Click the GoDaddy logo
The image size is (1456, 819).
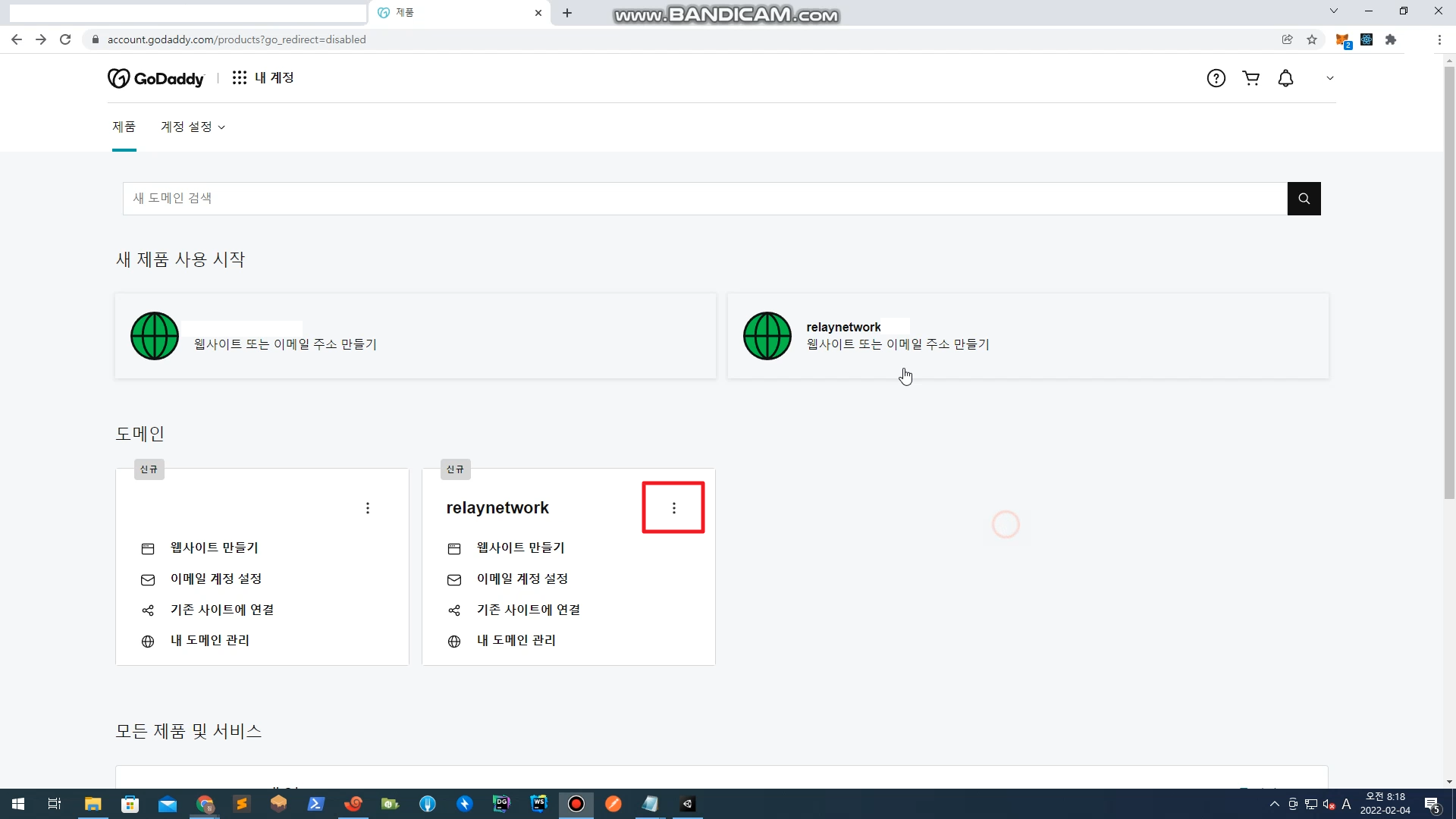156,78
